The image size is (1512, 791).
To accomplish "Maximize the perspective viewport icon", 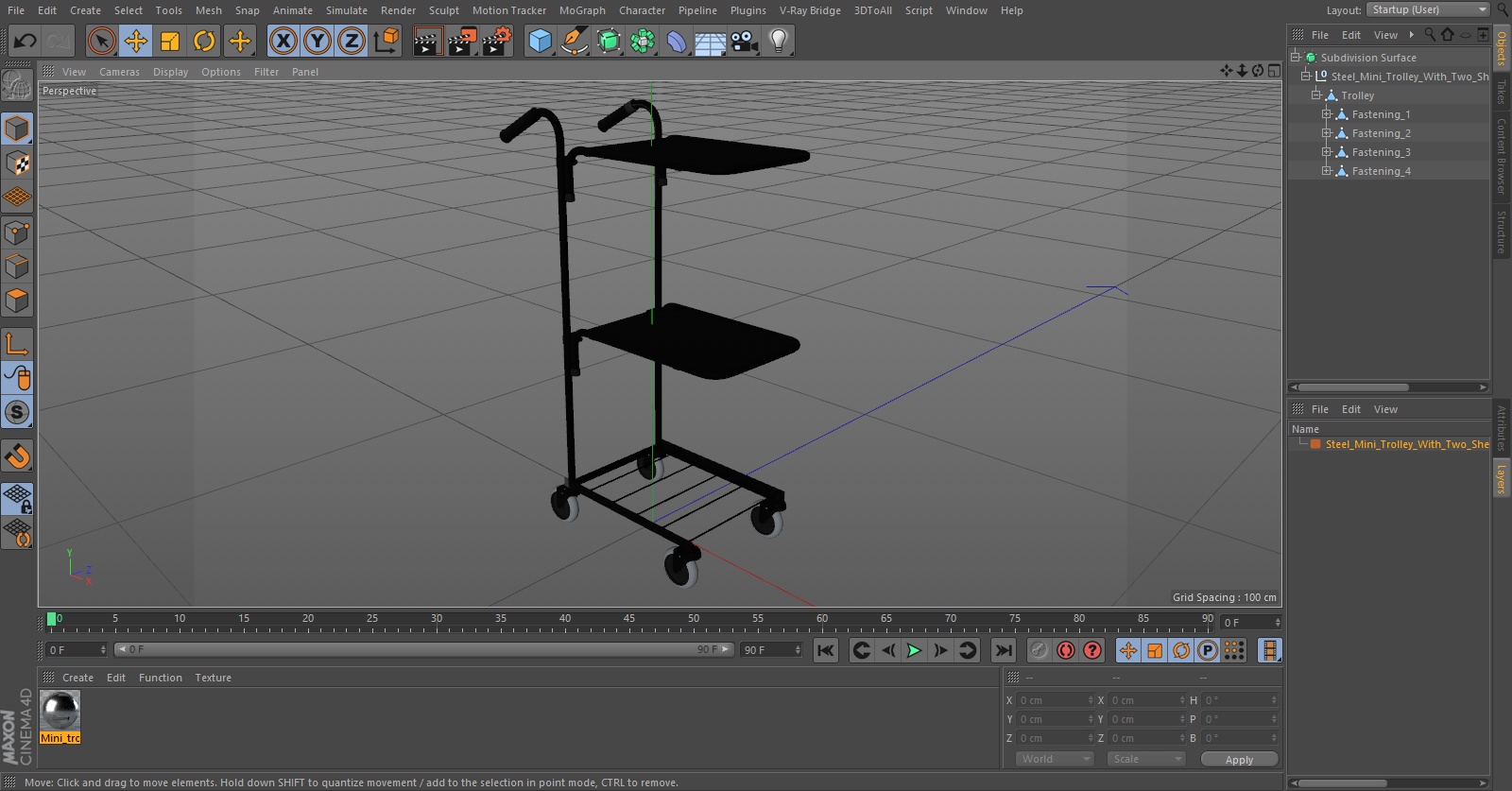I will [x=1274, y=71].
